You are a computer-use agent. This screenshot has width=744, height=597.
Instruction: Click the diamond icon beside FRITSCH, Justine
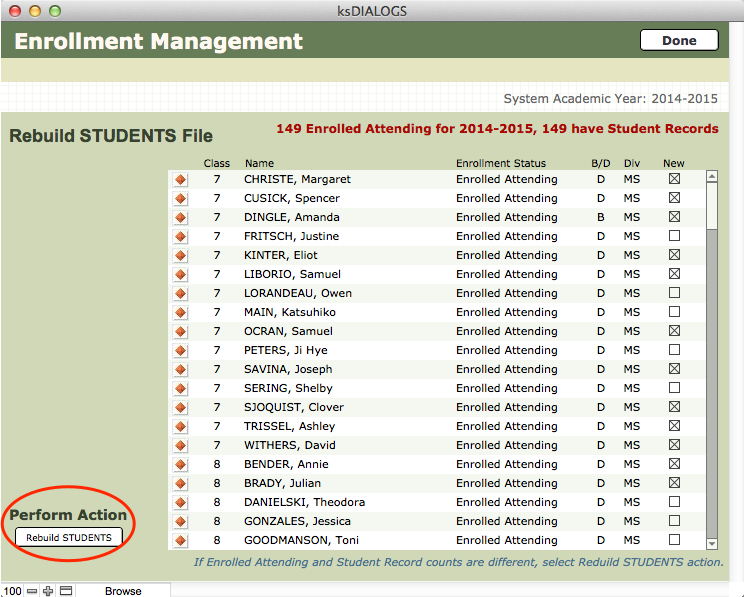pos(180,237)
